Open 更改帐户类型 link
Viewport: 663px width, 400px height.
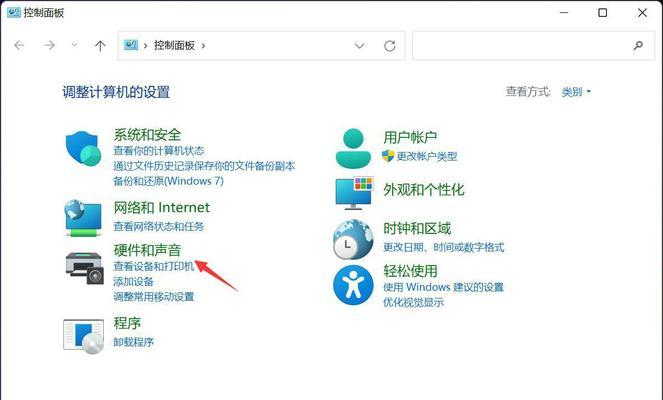[x=427, y=156]
